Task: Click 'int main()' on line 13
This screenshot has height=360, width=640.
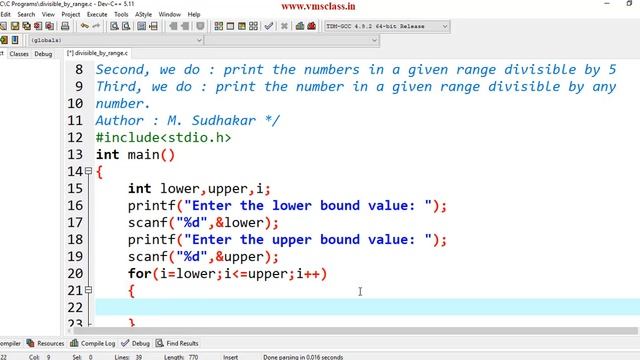Action: 135,155
